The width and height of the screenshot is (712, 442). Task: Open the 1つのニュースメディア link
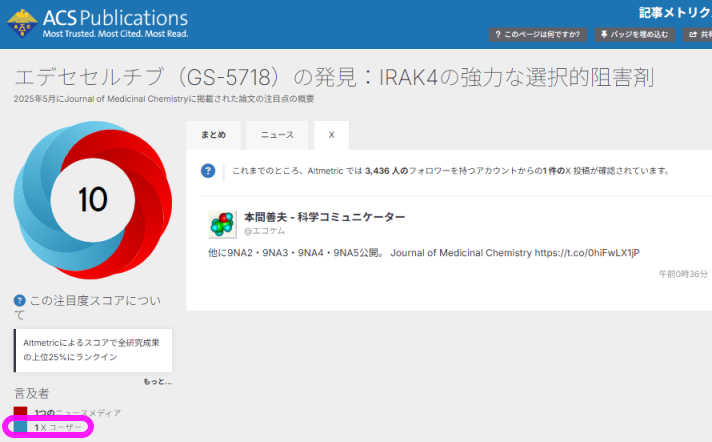pyautogui.click(x=78, y=413)
